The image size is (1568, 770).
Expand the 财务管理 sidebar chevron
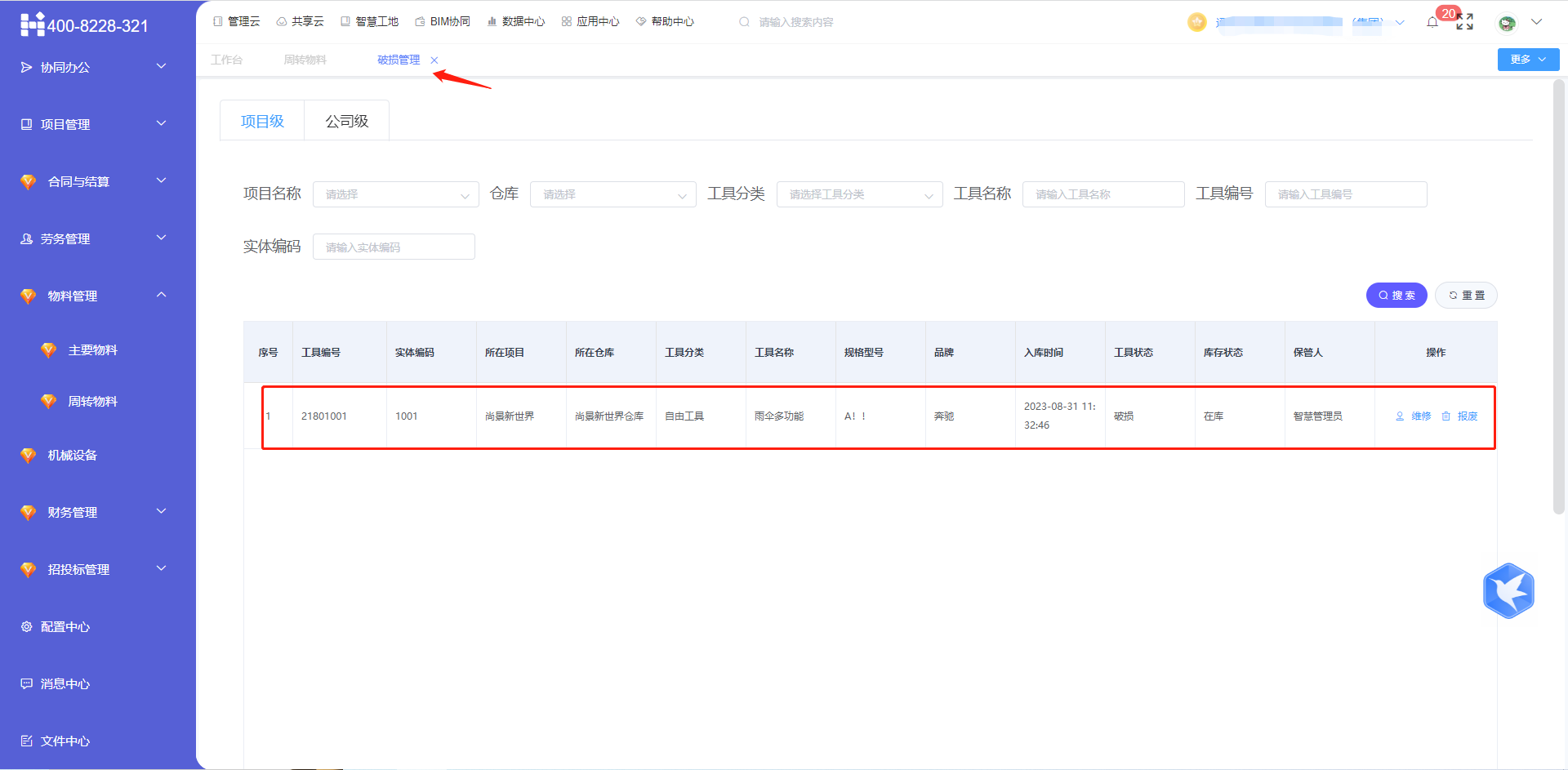coord(162,511)
